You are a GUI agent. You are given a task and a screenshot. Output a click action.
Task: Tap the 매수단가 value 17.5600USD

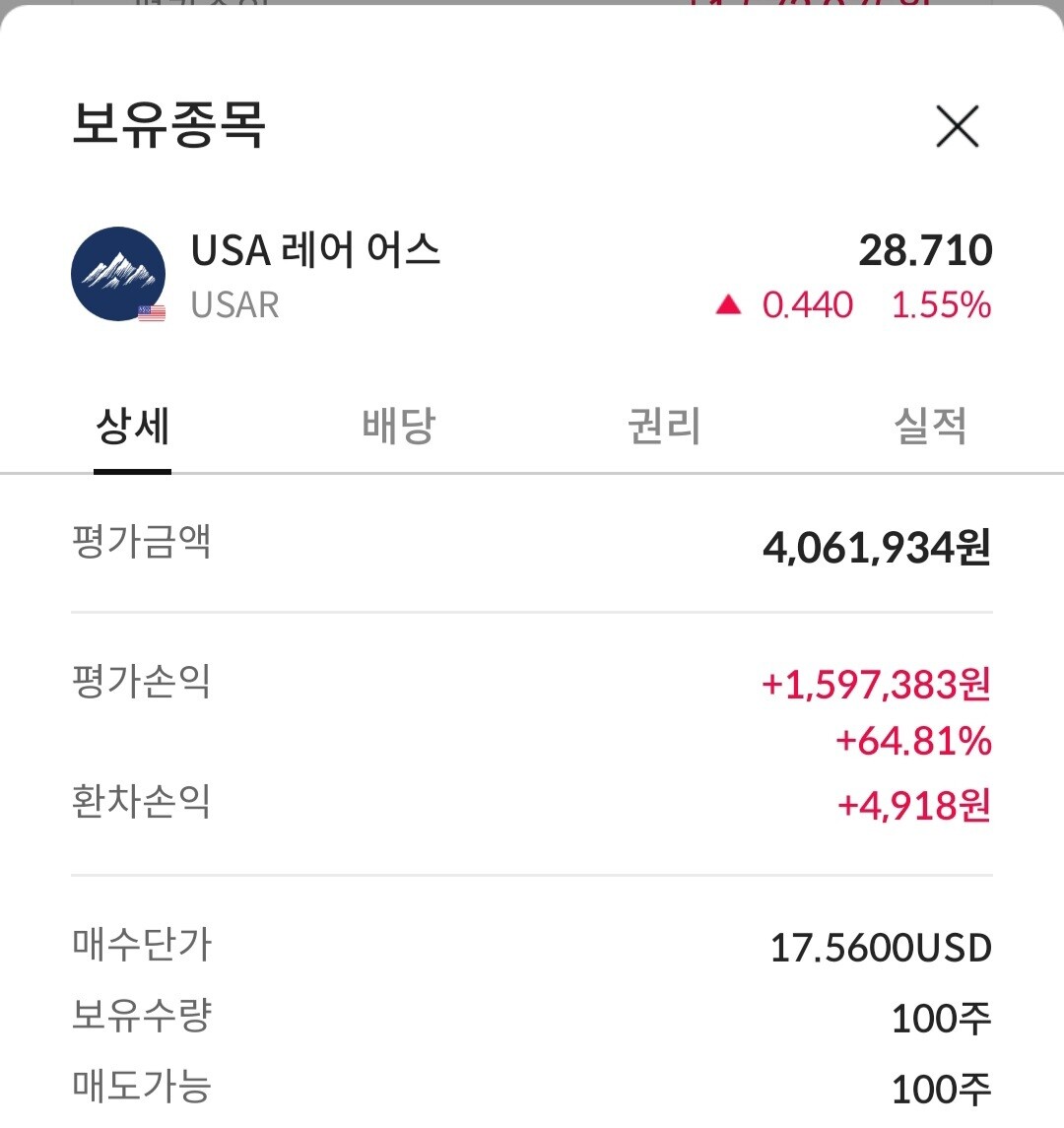(880, 948)
